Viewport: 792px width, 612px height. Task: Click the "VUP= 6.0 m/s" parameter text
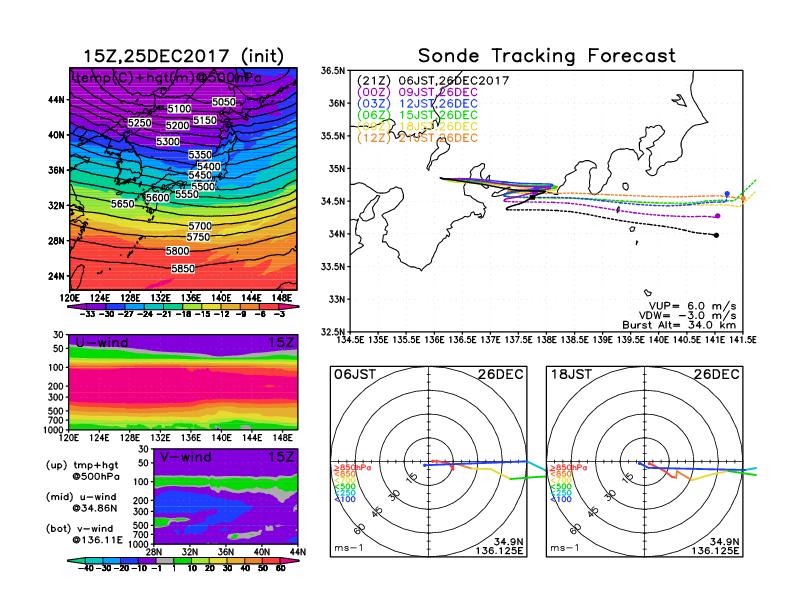[692, 306]
